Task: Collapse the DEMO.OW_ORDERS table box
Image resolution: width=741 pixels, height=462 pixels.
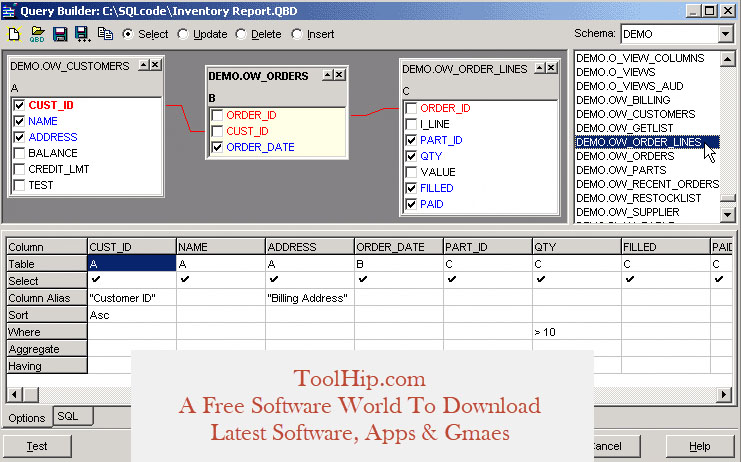Action: 328,75
